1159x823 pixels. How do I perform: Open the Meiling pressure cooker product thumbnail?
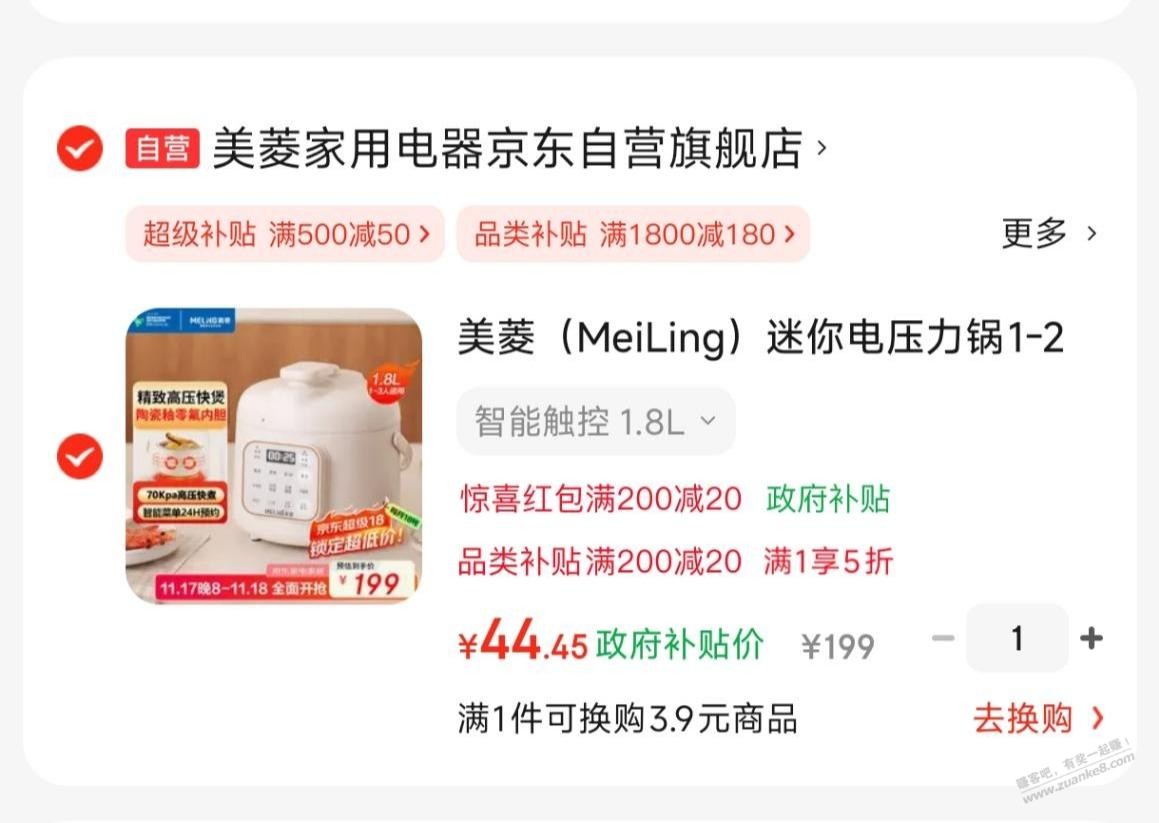click(x=274, y=456)
